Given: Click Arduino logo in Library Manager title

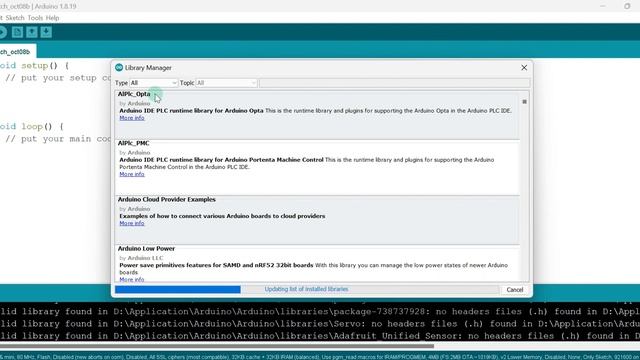Looking at the screenshot, I should click(x=119, y=67).
